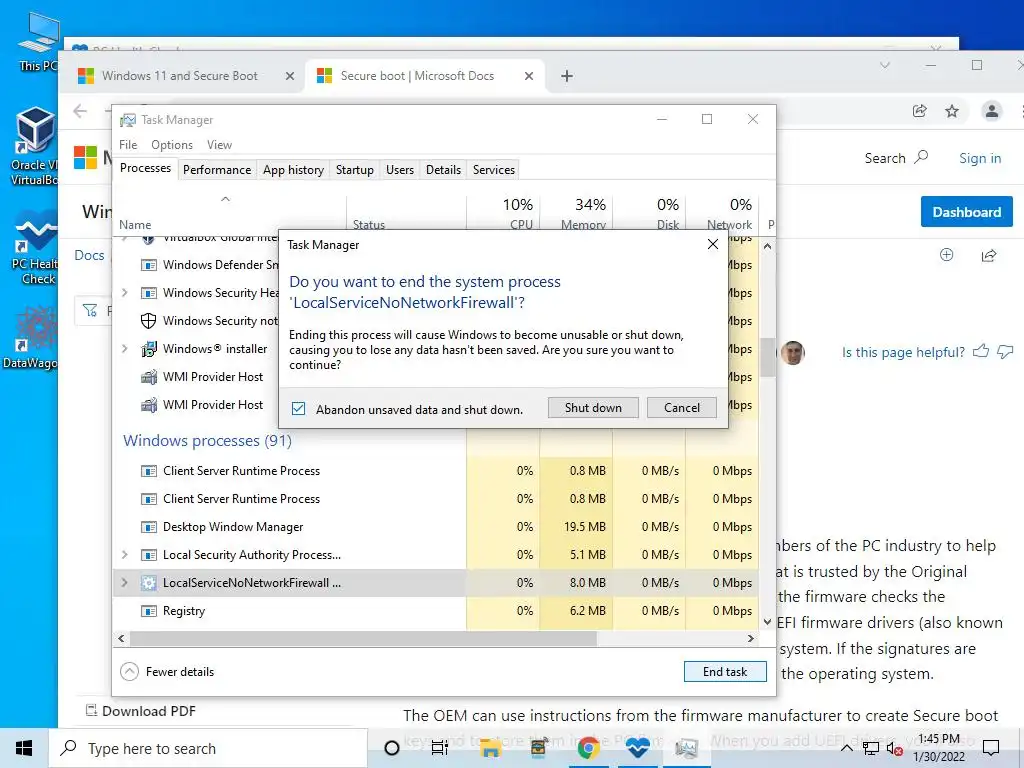
Task: Open browser profile avatar icon
Action: [x=991, y=111]
